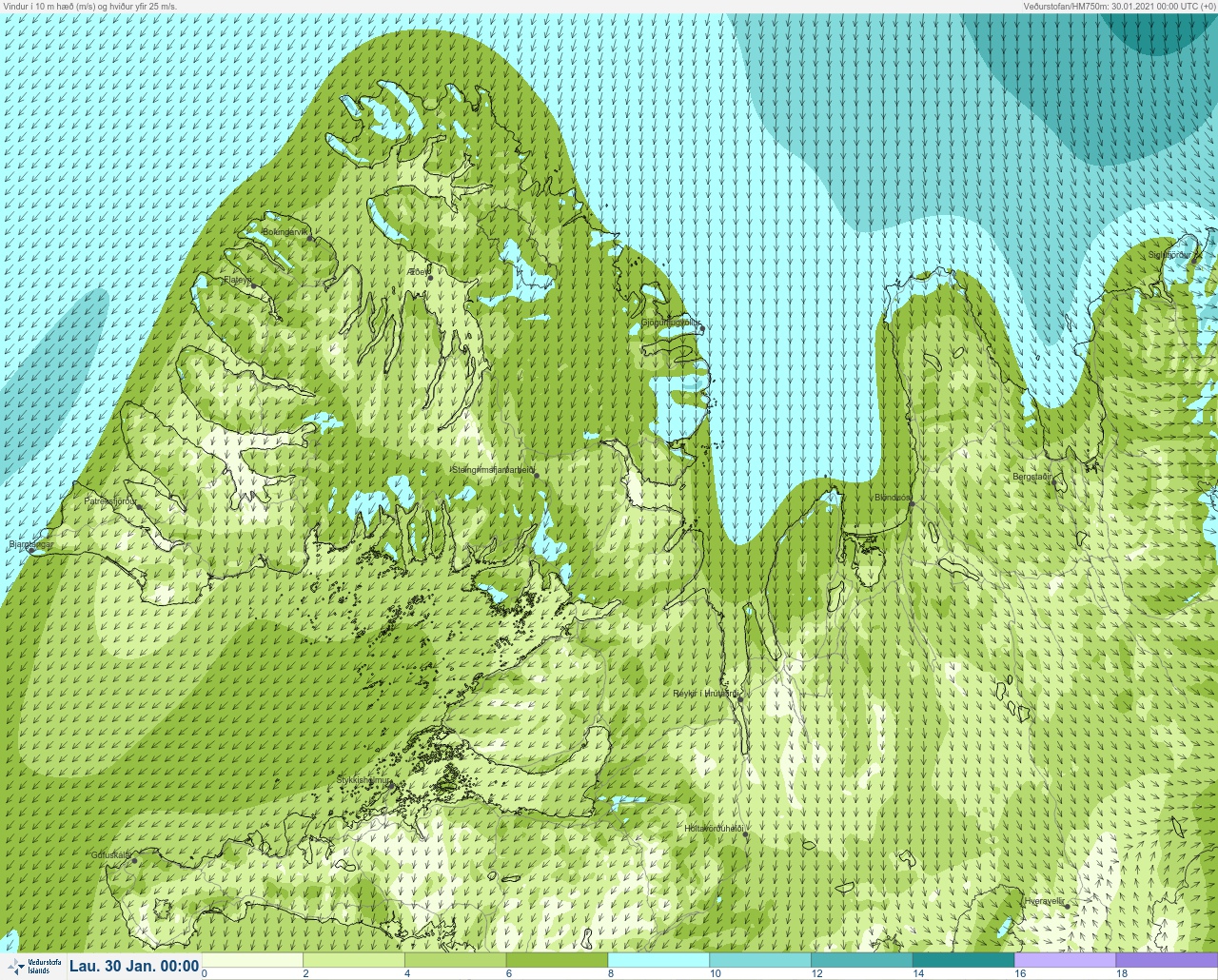Viewport: 1218px width, 980px height.
Task: Select the Gufuskálar station label
Action: point(110,855)
